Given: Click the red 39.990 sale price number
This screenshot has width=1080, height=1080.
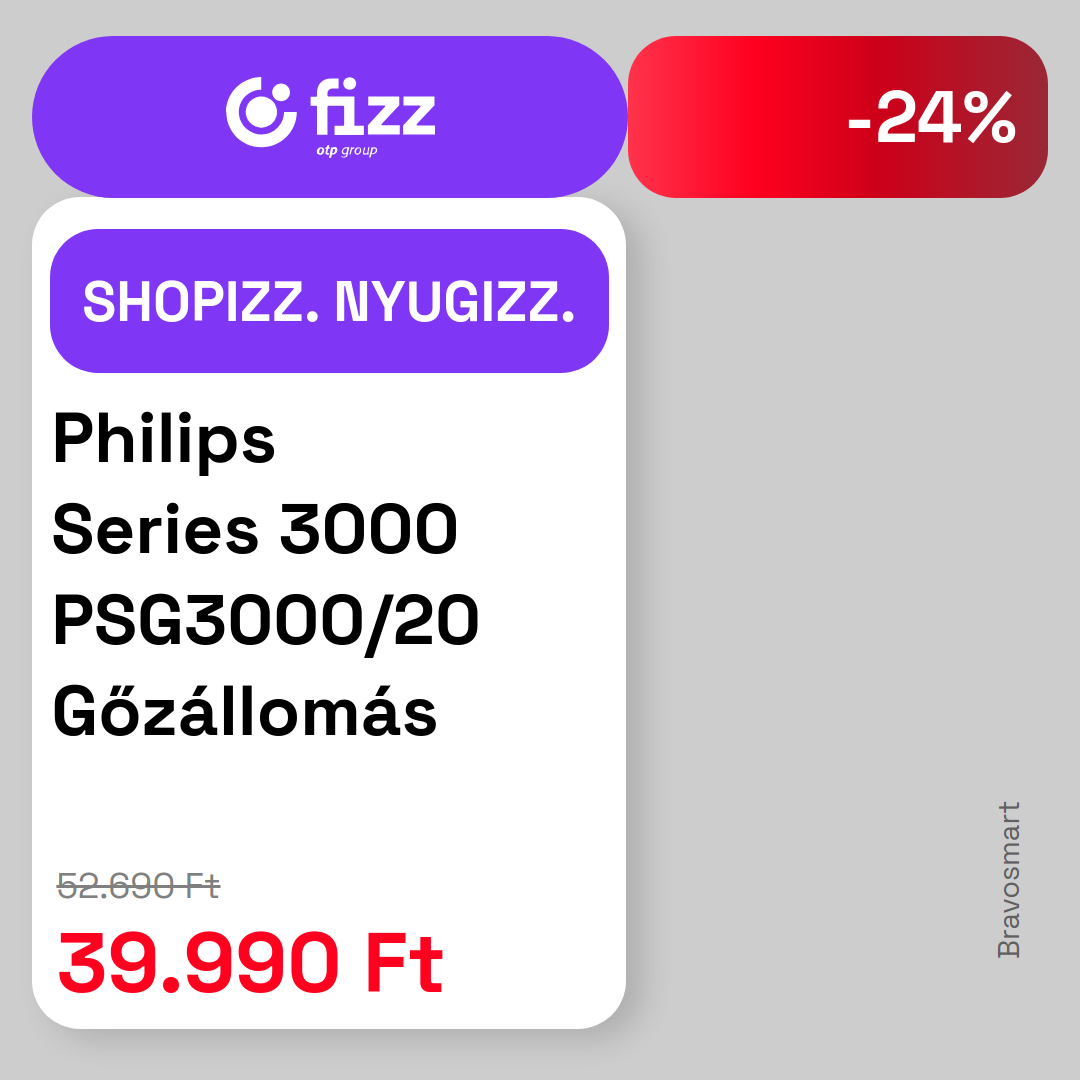Looking at the screenshot, I should (198, 962).
